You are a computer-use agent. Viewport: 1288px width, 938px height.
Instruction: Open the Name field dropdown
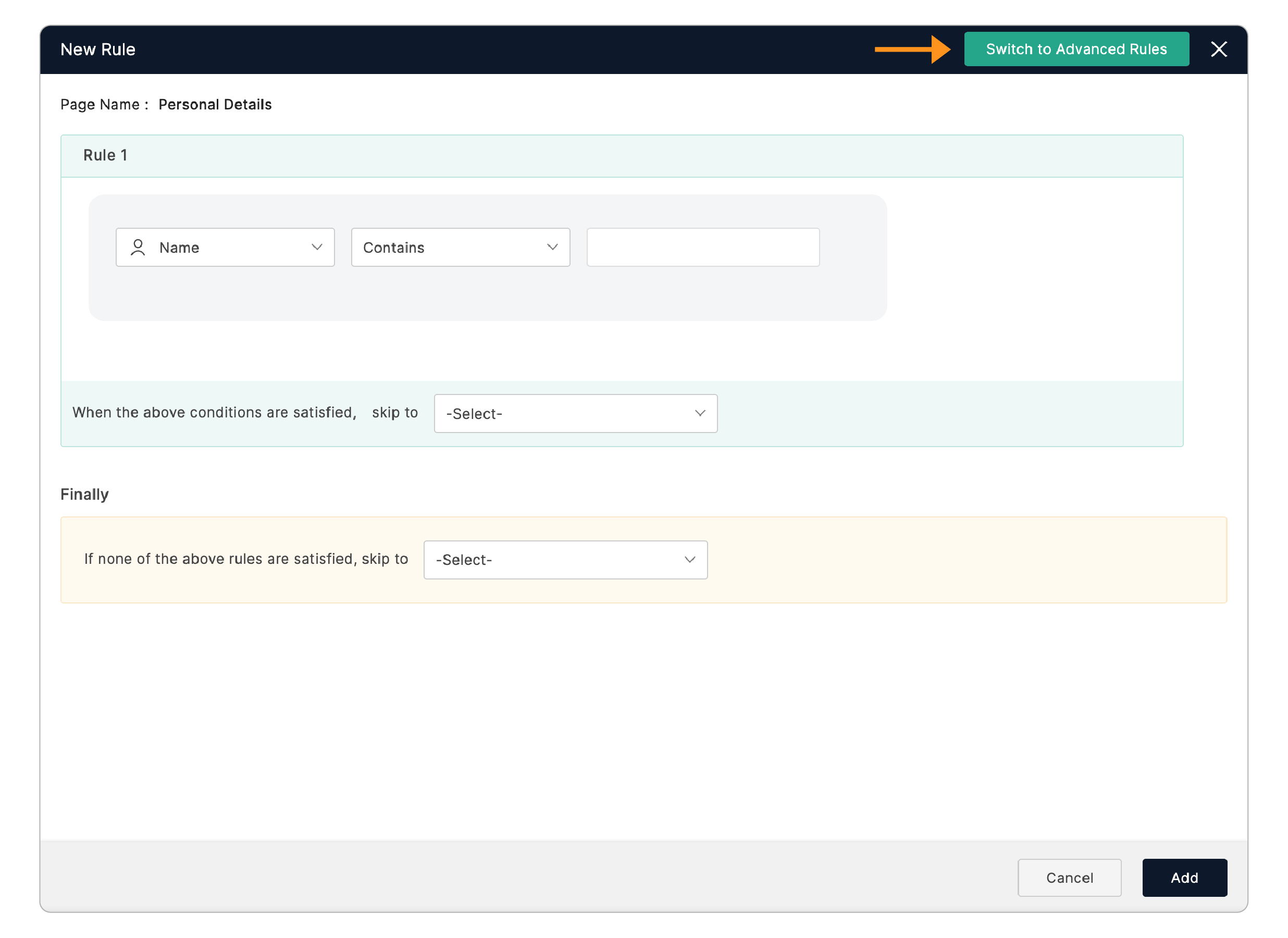click(225, 248)
